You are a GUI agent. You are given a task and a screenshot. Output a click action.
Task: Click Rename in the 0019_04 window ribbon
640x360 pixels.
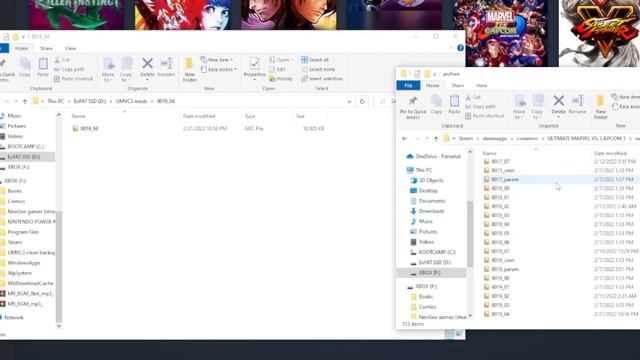166,67
